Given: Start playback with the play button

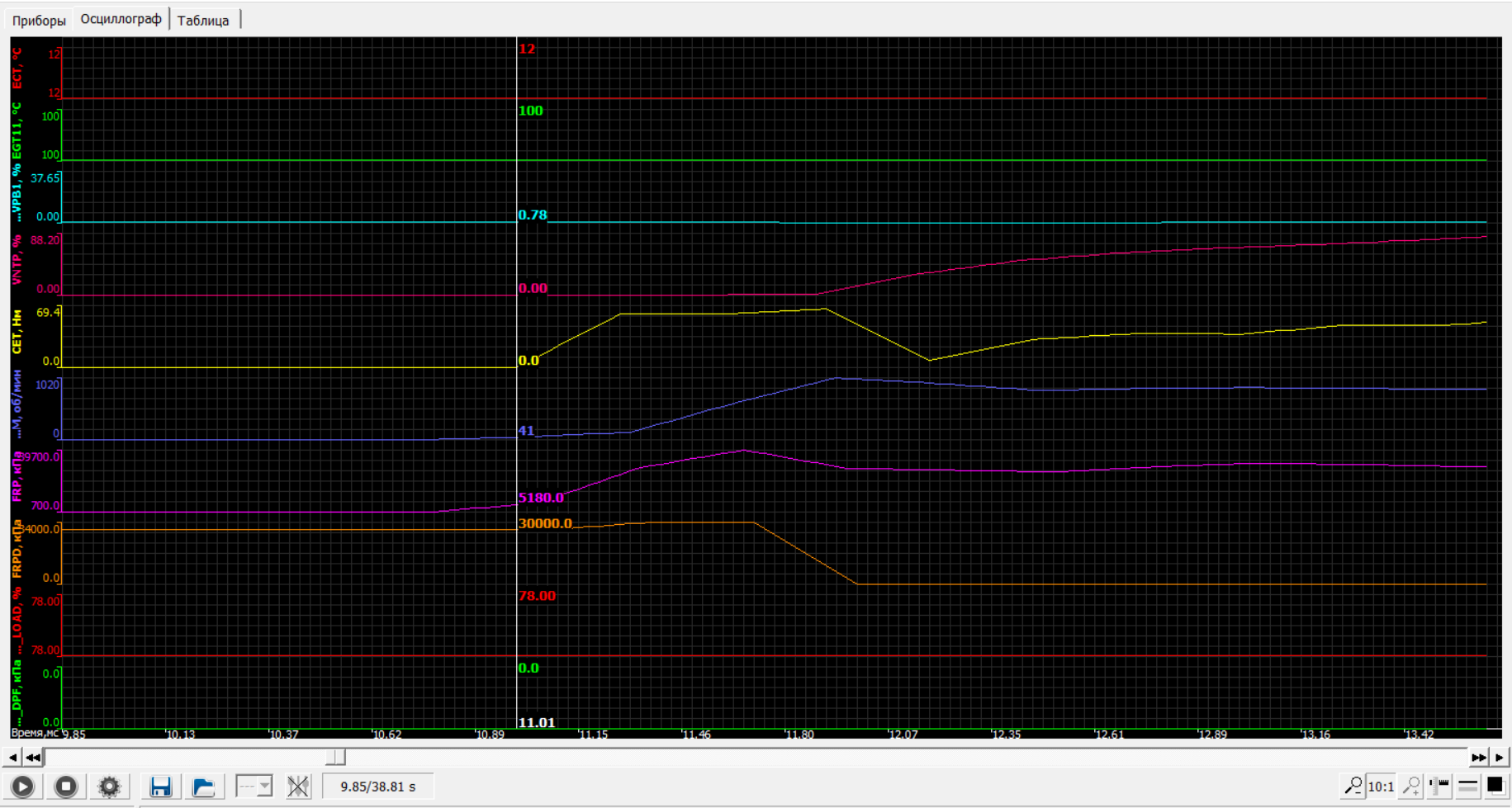Looking at the screenshot, I should tap(23, 787).
